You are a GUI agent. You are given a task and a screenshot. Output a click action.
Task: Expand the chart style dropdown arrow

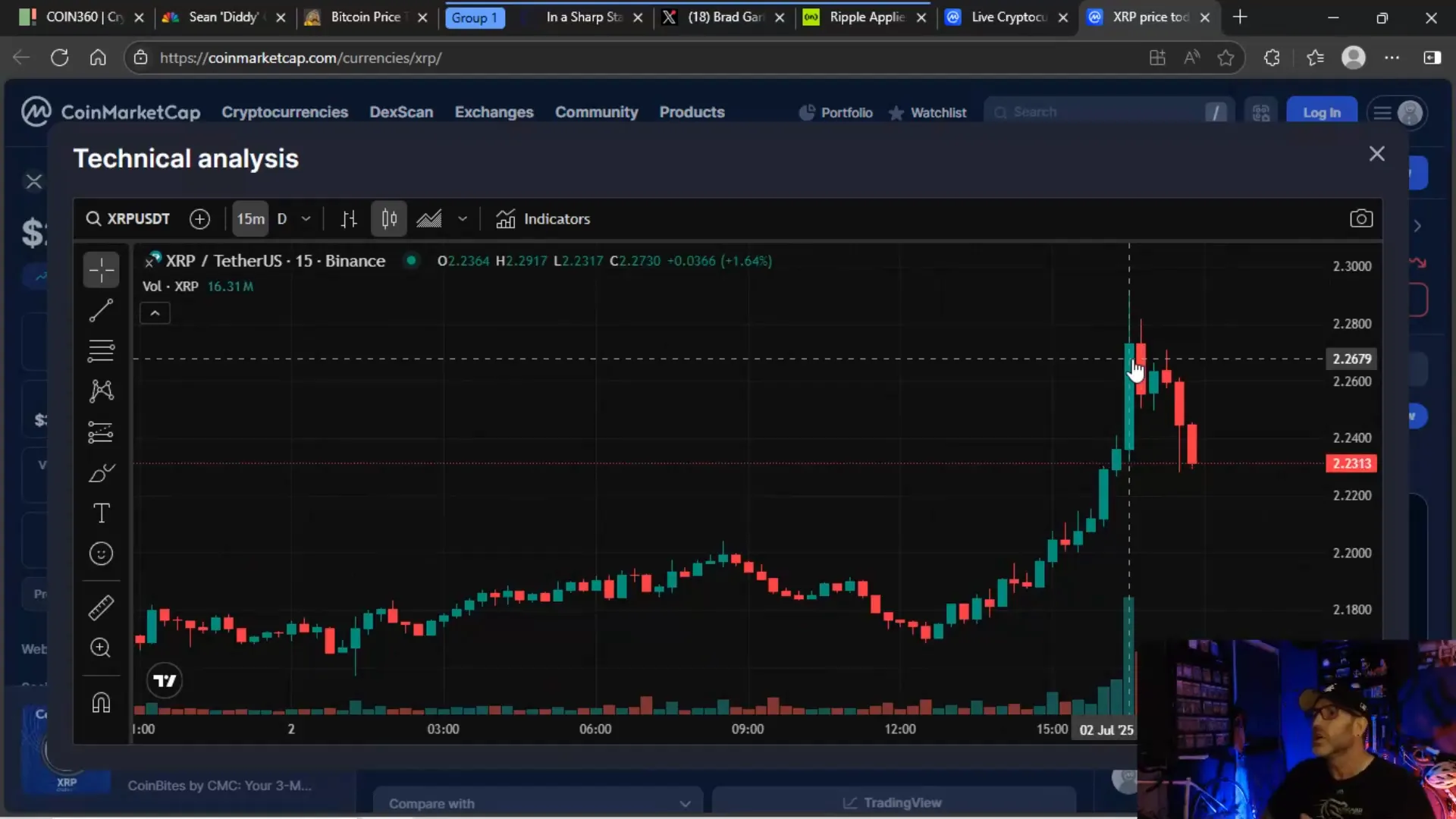pos(463,219)
